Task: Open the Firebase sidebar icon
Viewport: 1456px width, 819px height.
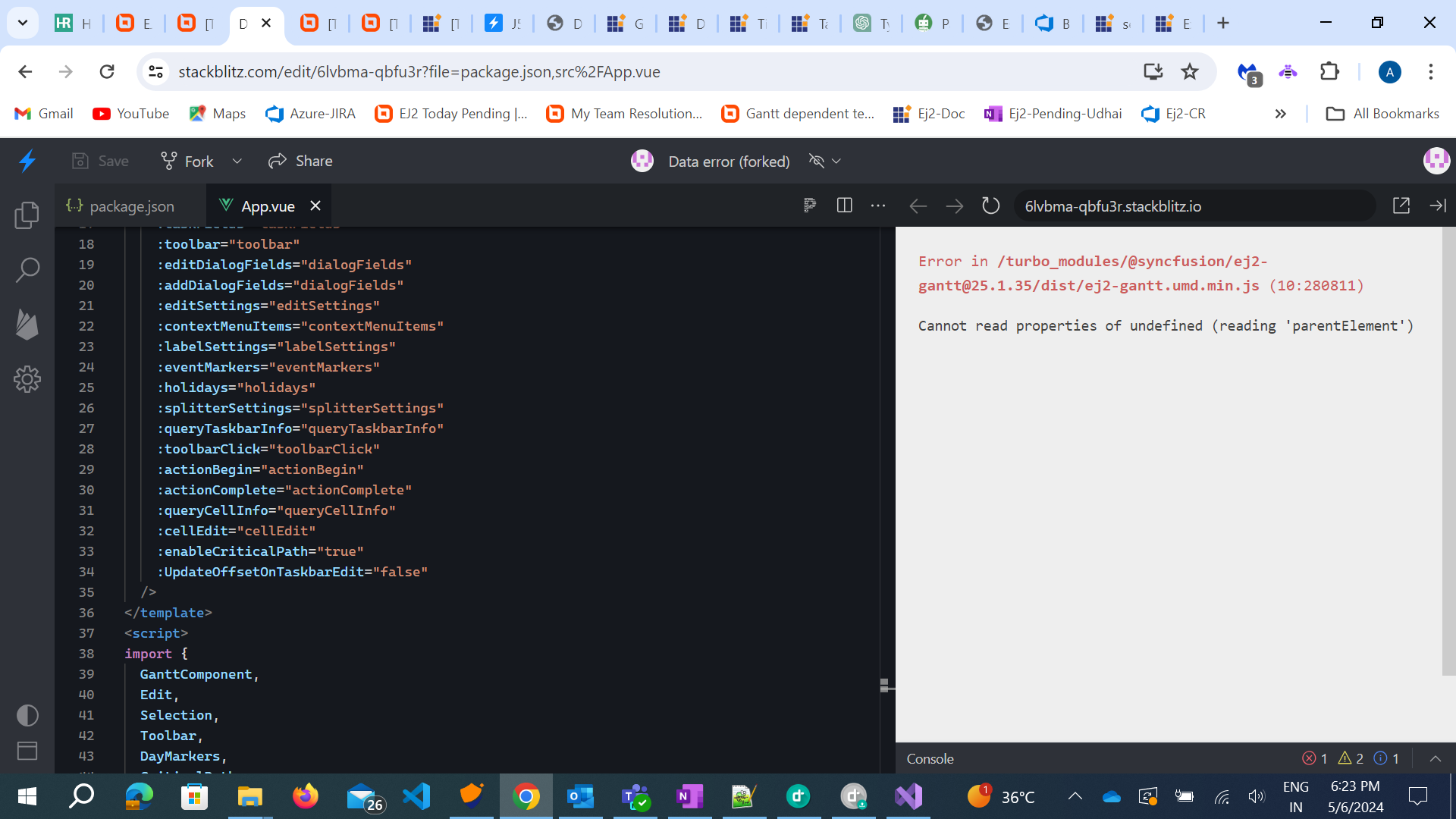Action: pyautogui.click(x=27, y=325)
